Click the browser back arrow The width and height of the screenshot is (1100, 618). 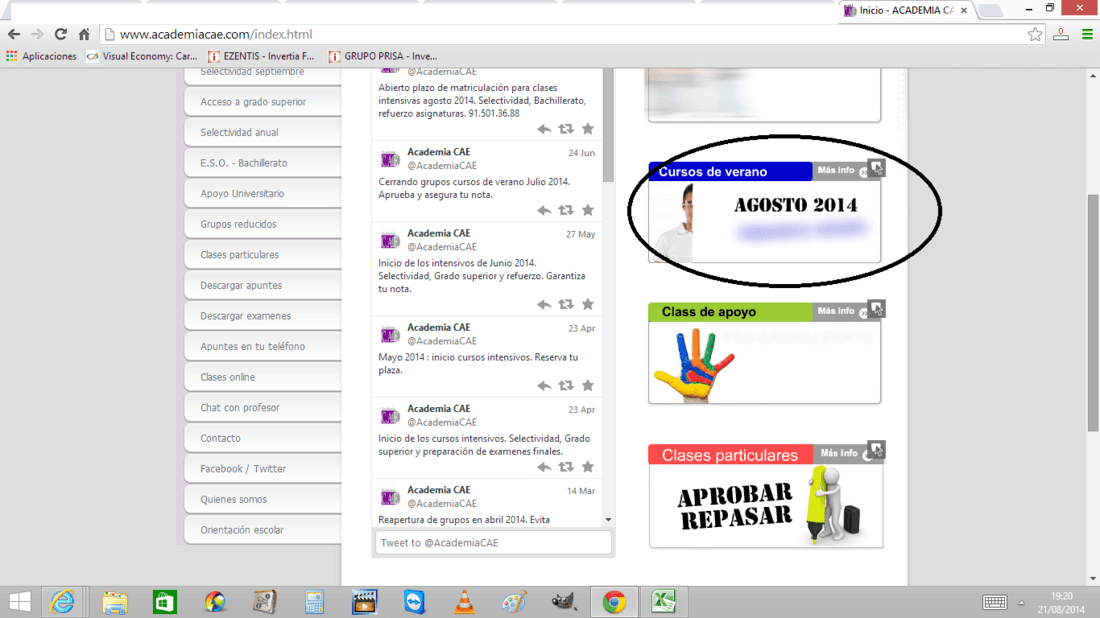tap(14, 34)
